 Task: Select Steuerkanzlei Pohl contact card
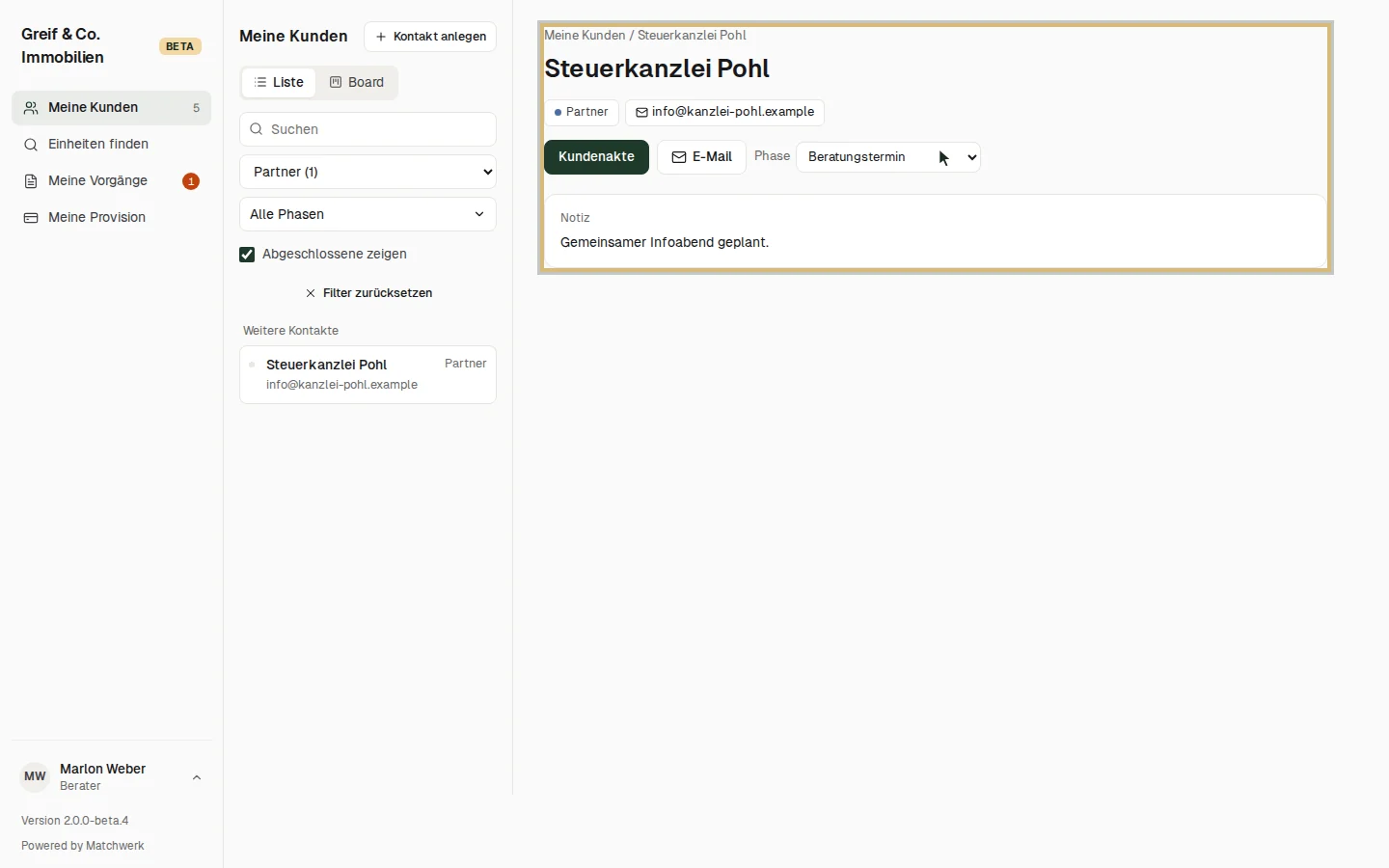click(x=368, y=374)
